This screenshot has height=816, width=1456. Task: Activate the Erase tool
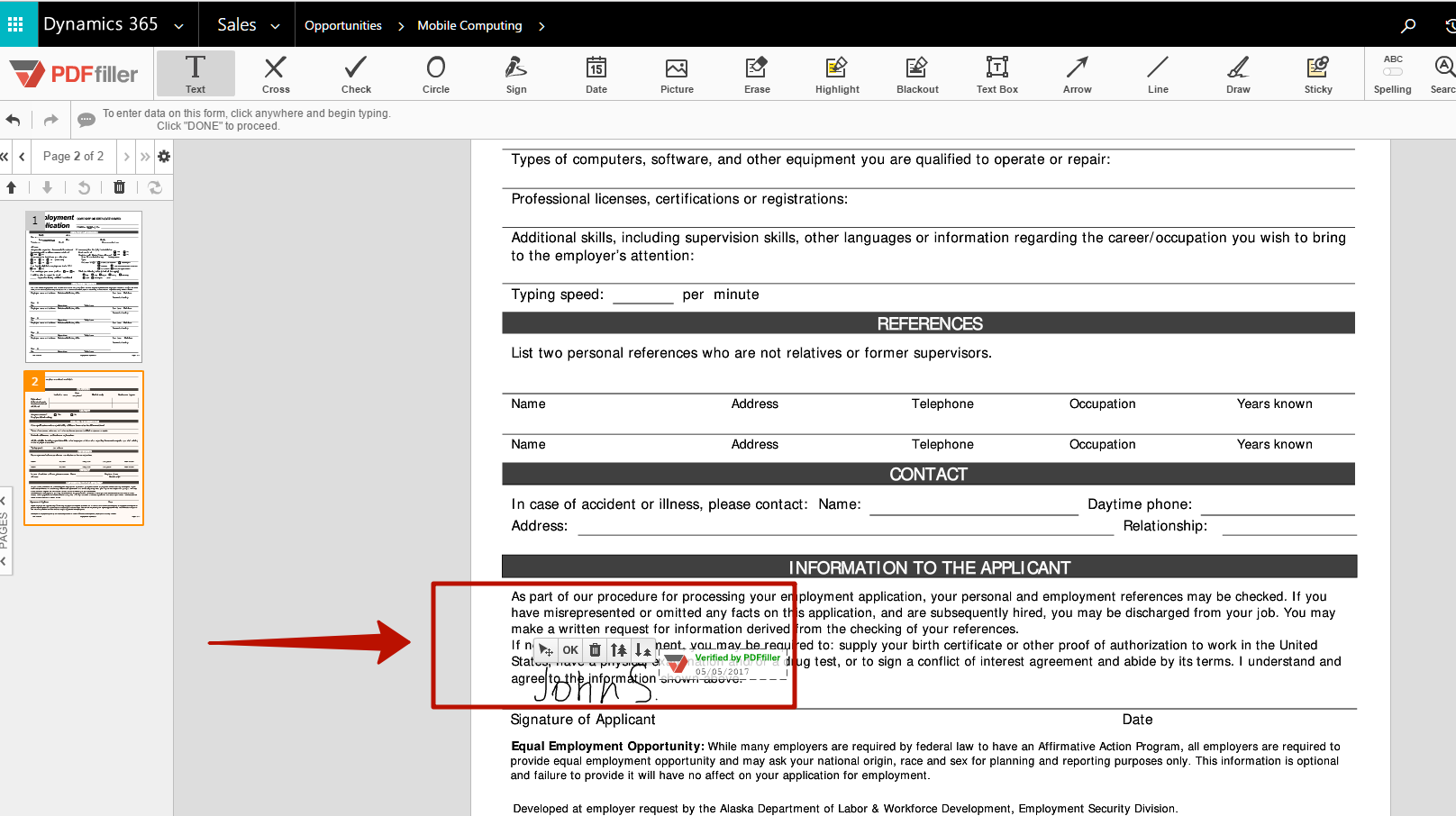pos(757,73)
